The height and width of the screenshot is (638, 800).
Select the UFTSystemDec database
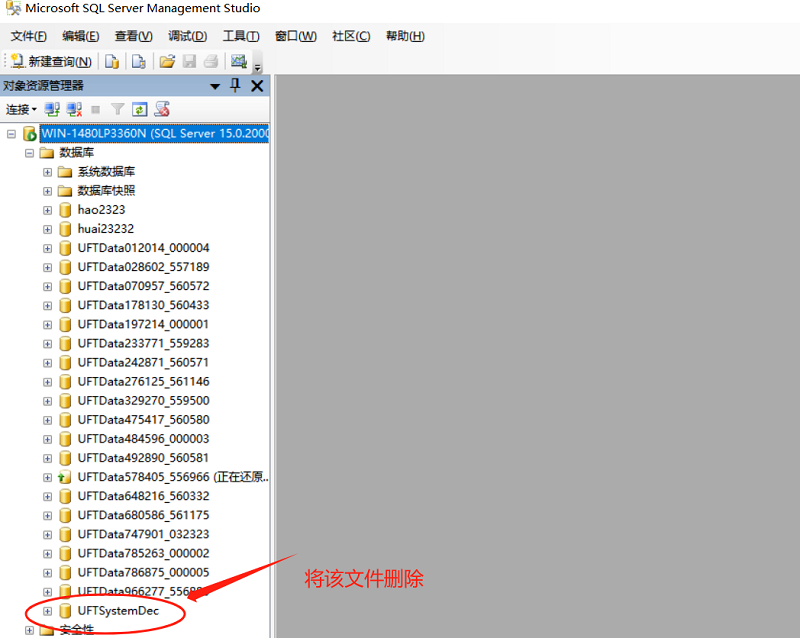coord(118,611)
